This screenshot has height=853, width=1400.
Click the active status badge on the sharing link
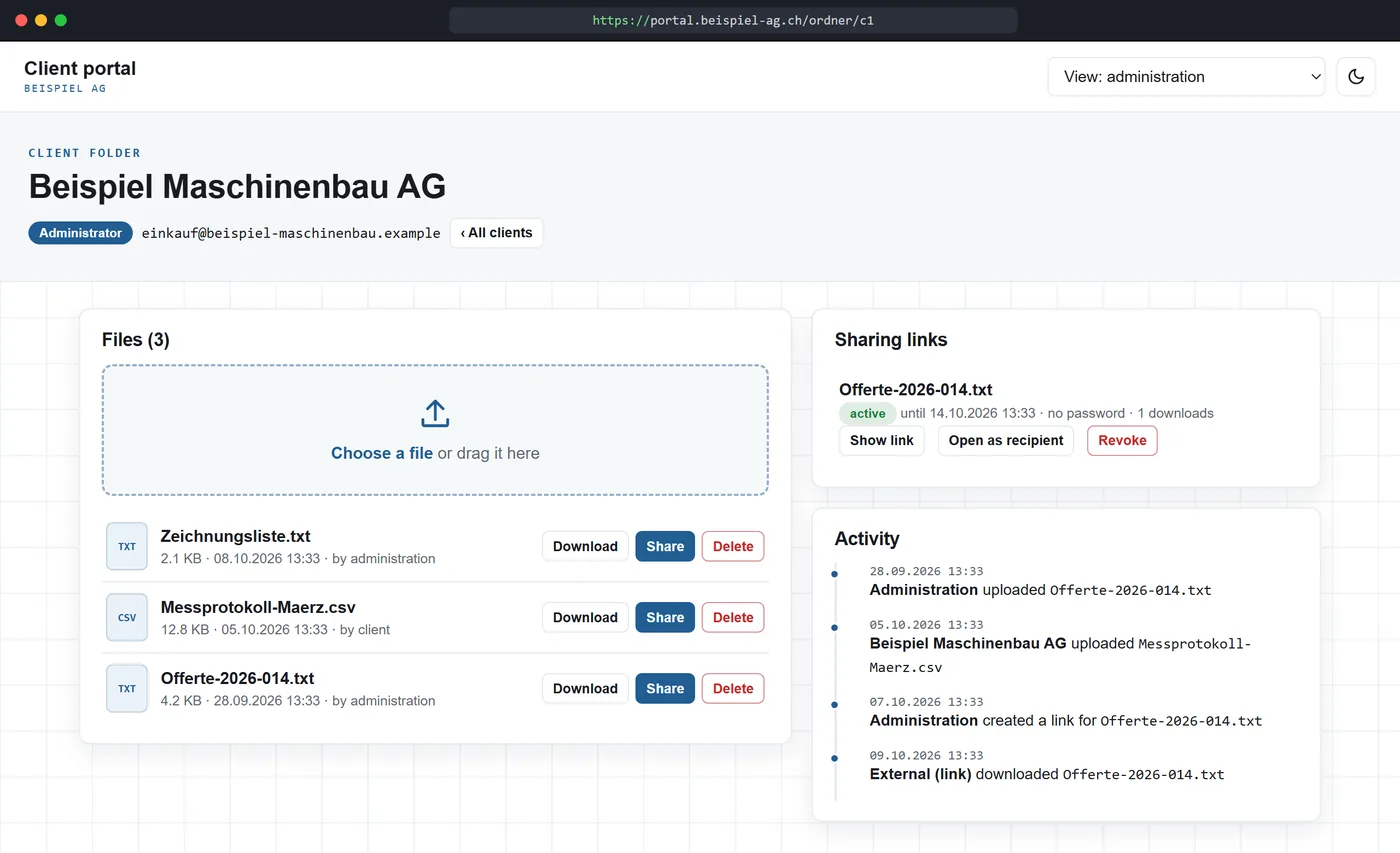point(867,413)
